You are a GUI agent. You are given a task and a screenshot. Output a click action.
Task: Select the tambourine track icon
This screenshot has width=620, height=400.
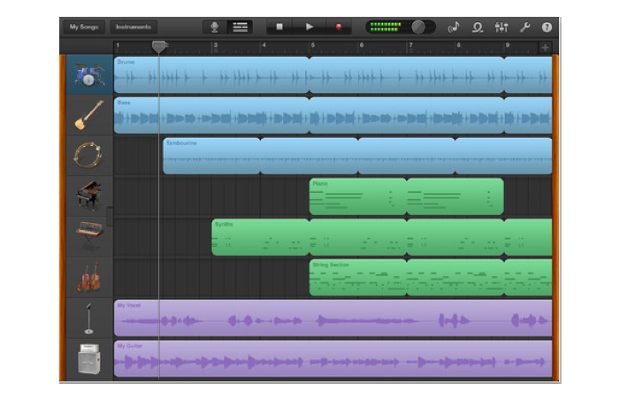pyautogui.click(x=89, y=156)
